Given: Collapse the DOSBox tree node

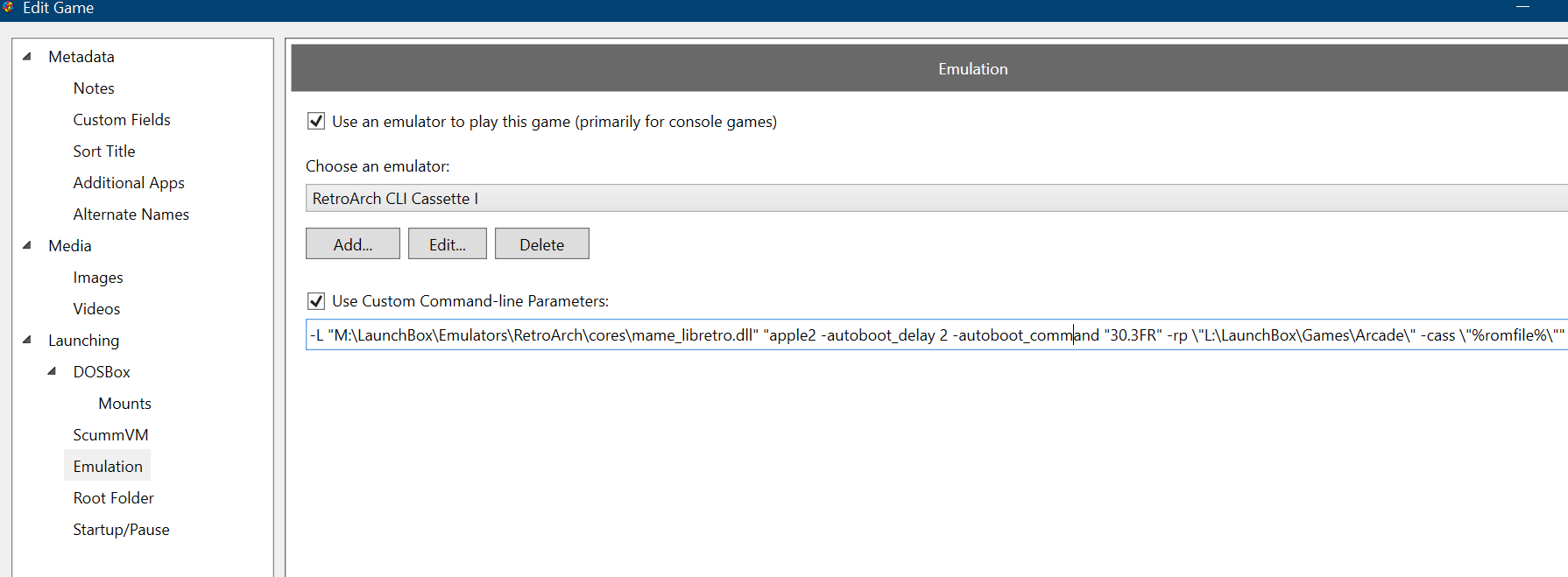Looking at the screenshot, I should tap(53, 371).
